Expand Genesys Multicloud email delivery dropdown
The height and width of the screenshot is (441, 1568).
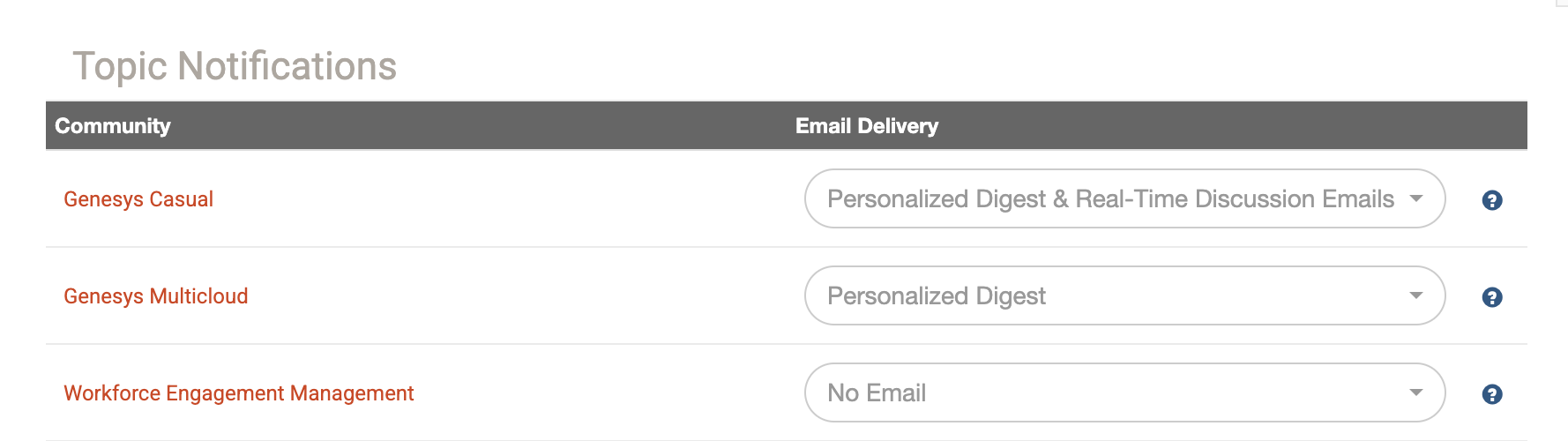tap(1124, 295)
